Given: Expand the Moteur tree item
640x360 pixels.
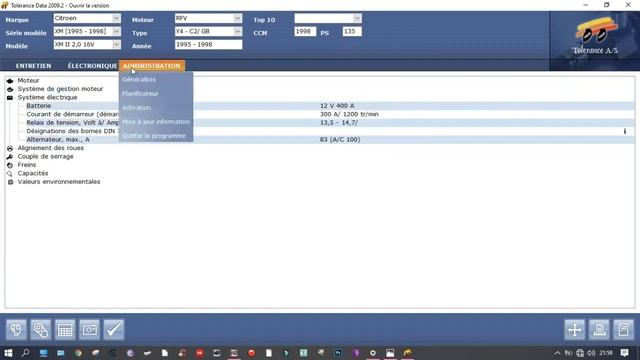Looking at the screenshot, I should 28,81.
